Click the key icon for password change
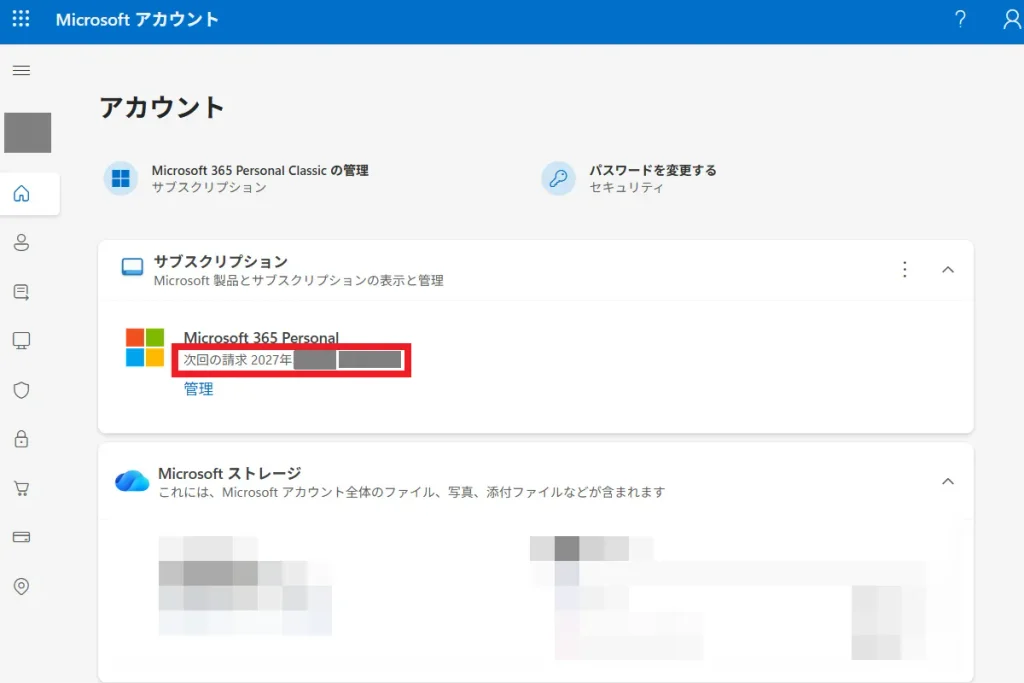 (x=558, y=178)
